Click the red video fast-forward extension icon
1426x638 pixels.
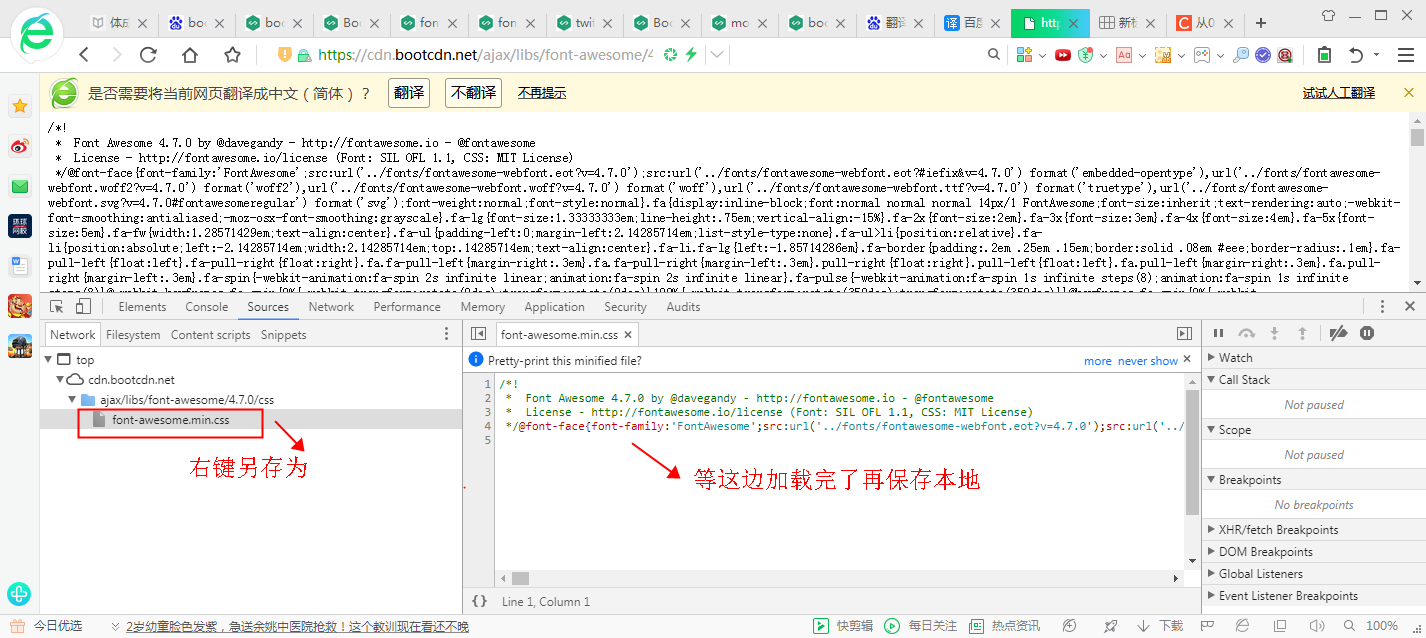tap(1063, 55)
